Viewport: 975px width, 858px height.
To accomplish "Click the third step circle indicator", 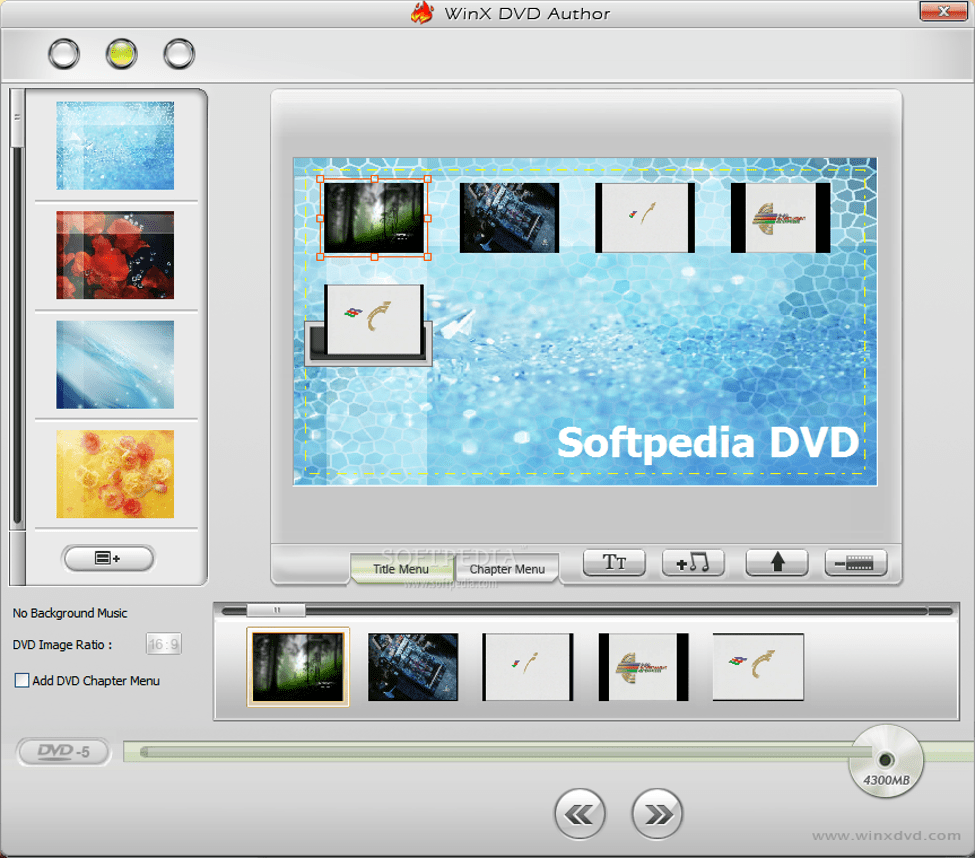I will 179,54.
